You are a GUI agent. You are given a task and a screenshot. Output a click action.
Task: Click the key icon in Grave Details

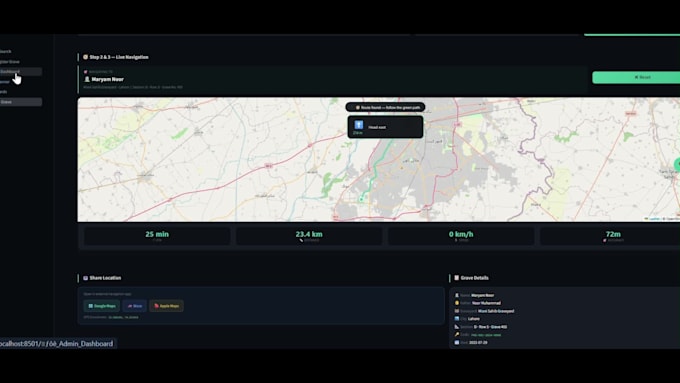pos(457,334)
